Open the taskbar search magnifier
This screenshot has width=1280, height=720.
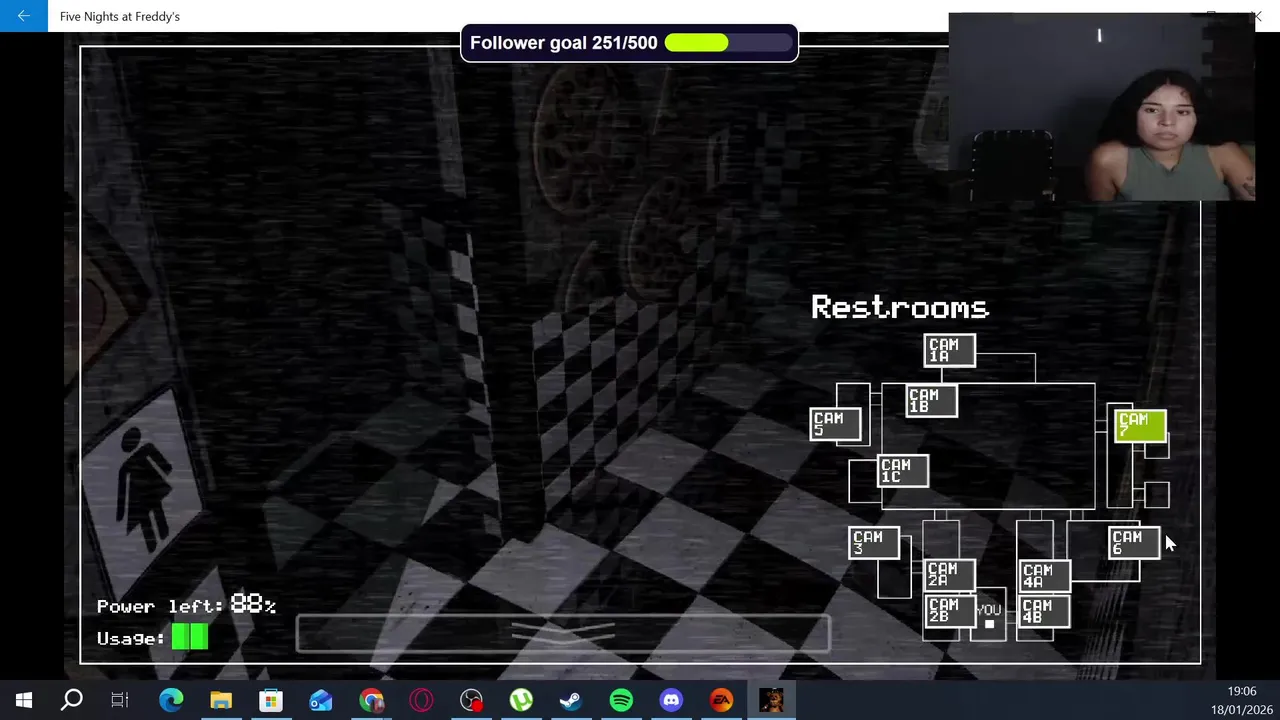click(72, 700)
